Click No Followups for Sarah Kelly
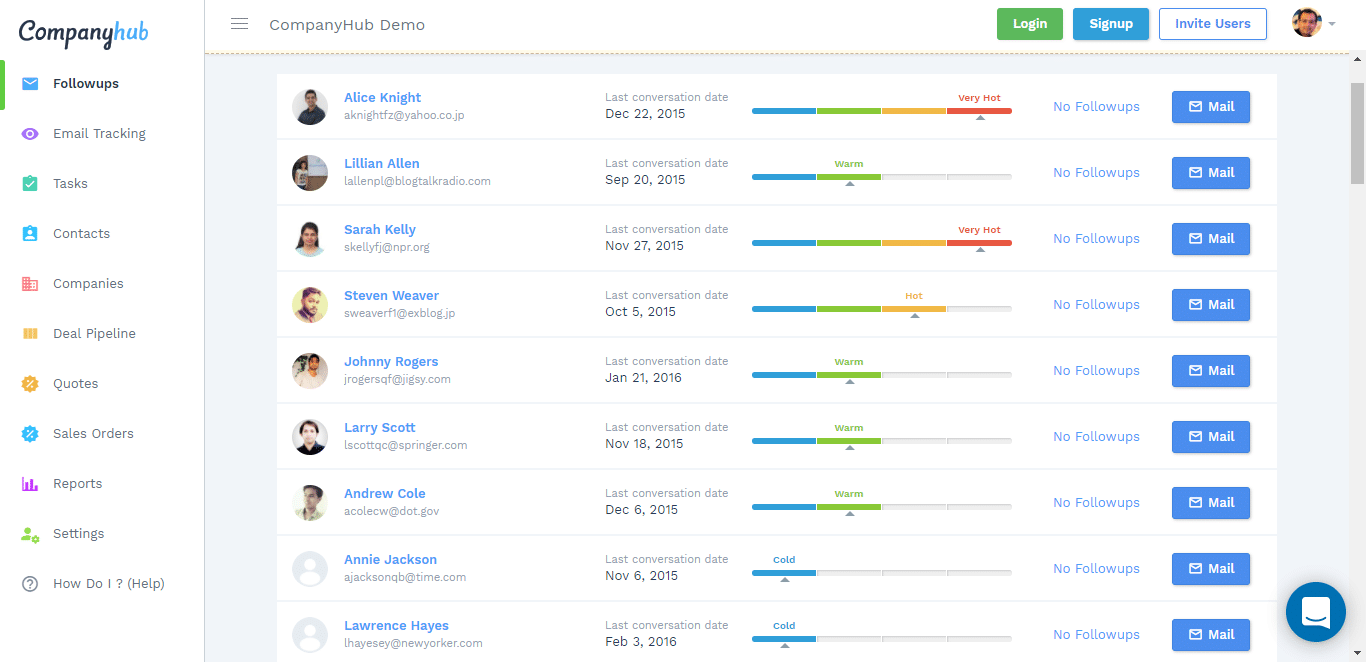 click(1096, 239)
